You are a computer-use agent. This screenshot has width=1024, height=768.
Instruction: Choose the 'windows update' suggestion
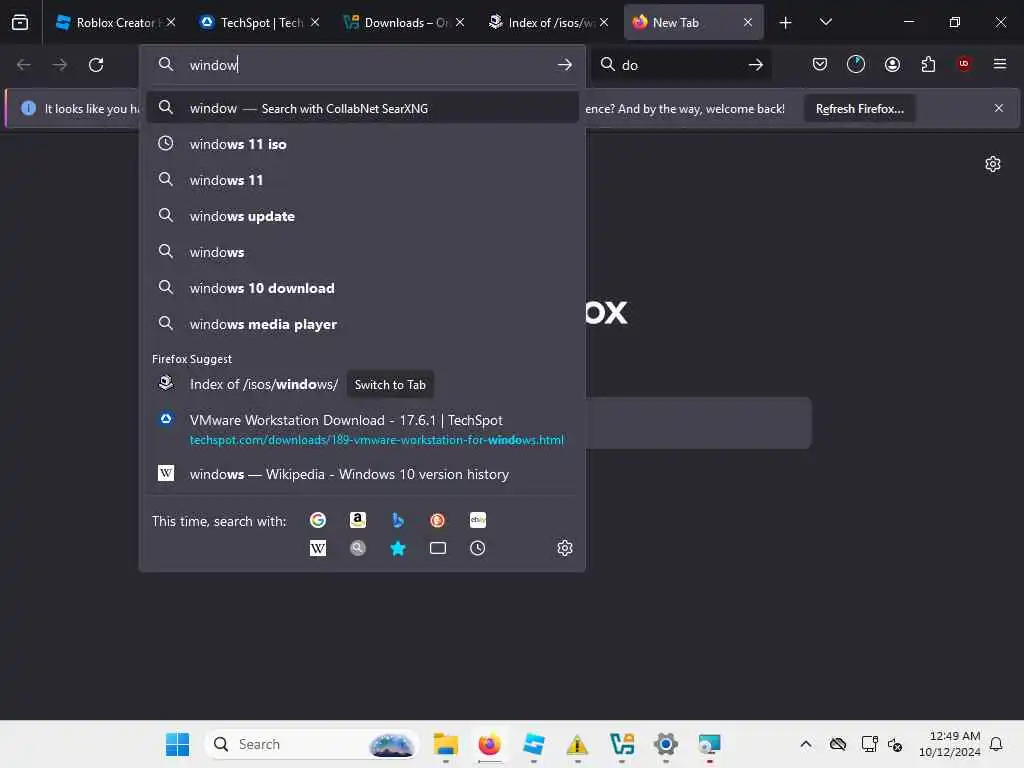coord(362,216)
